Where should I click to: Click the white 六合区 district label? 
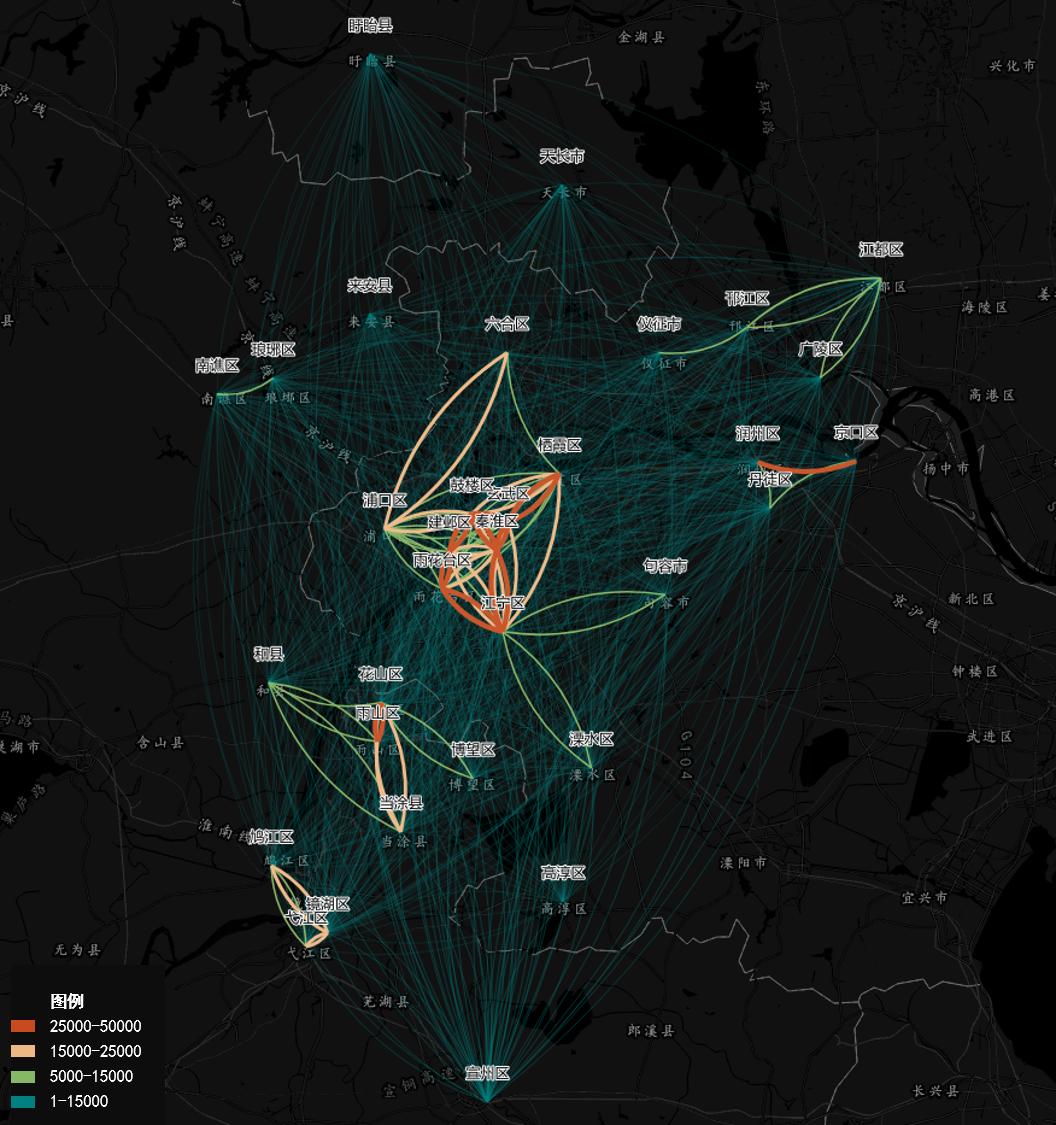(x=506, y=324)
